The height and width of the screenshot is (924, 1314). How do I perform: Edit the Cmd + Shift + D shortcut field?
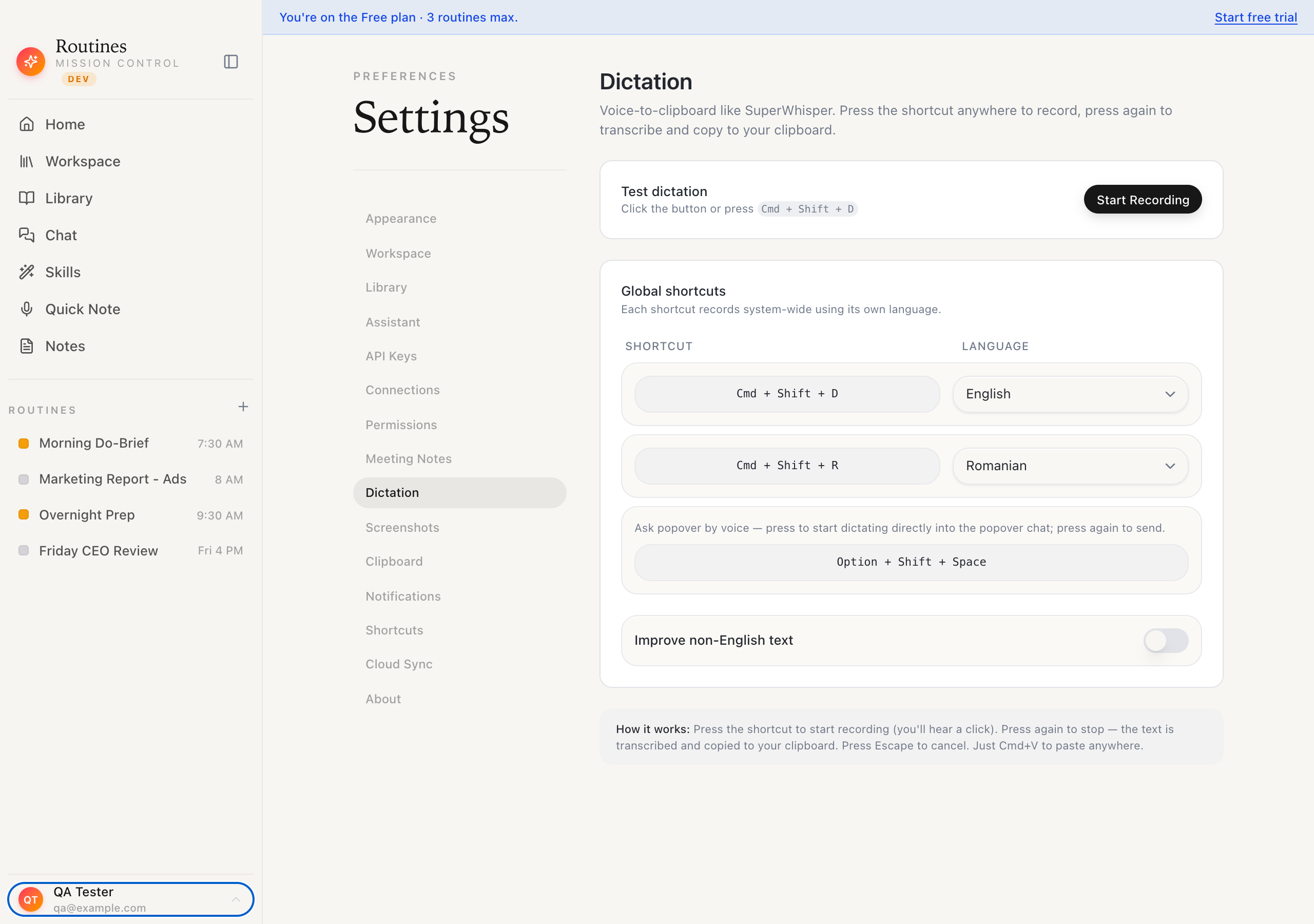click(787, 394)
